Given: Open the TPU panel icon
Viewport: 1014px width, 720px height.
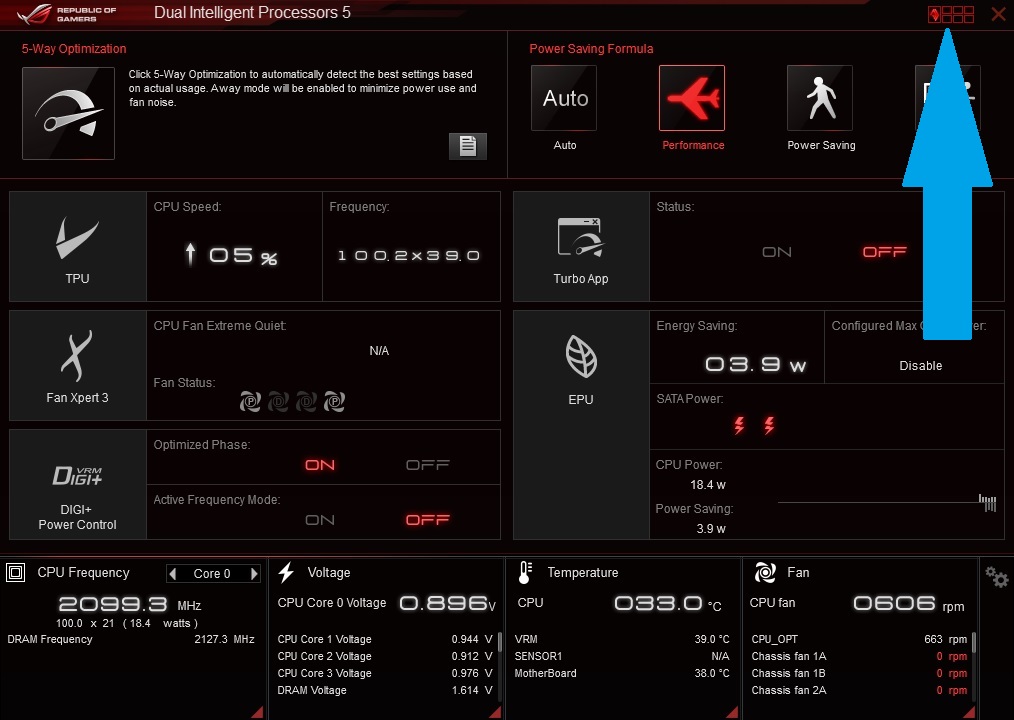Looking at the screenshot, I should tap(77, 237).
